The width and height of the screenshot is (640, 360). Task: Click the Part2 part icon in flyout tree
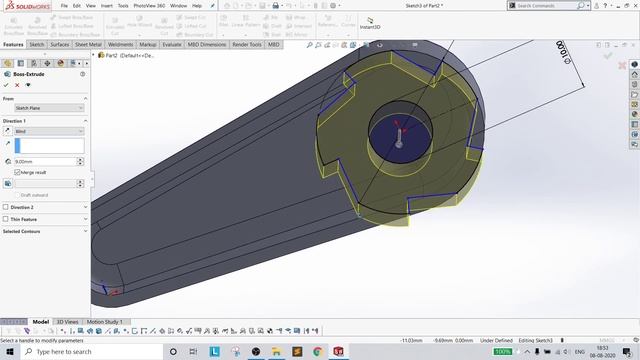point(101,55)
